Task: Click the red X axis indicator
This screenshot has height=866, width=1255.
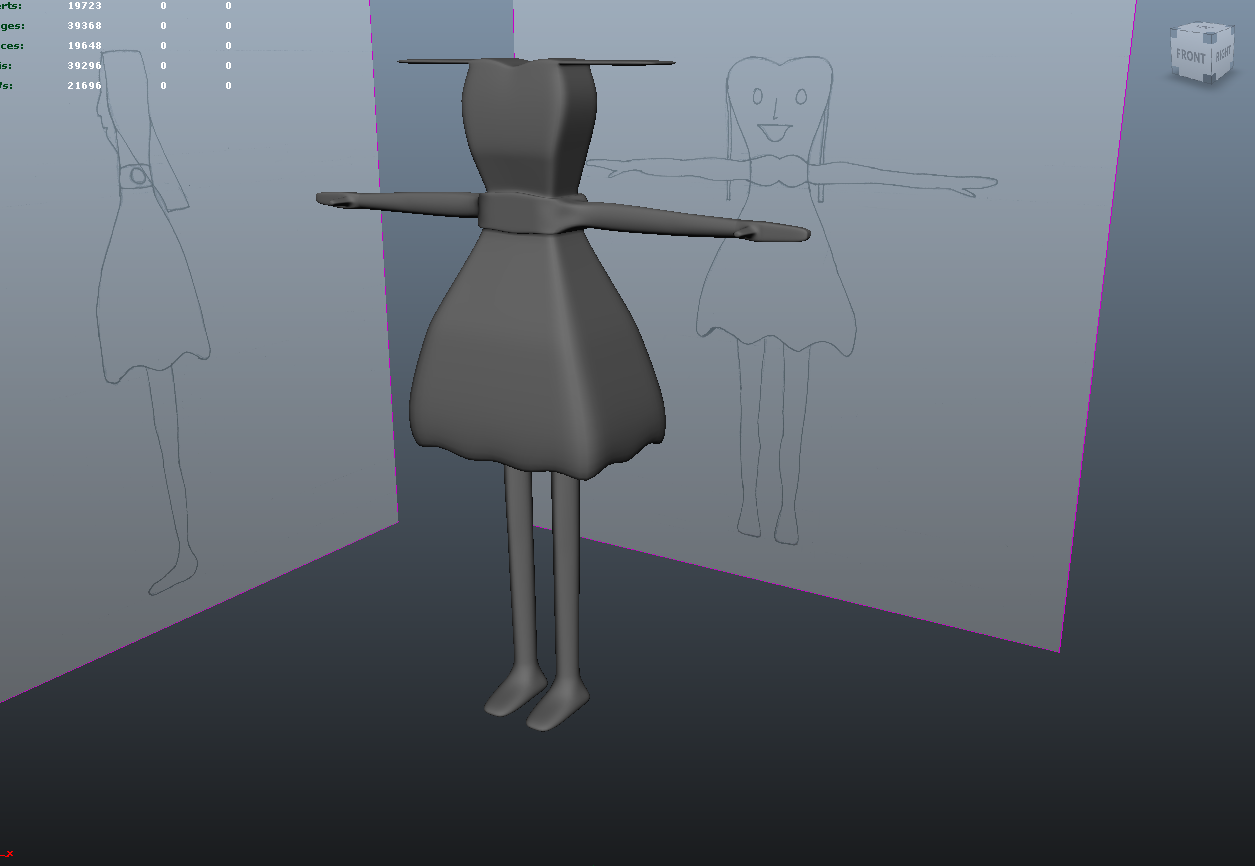Action: [8, 853]
